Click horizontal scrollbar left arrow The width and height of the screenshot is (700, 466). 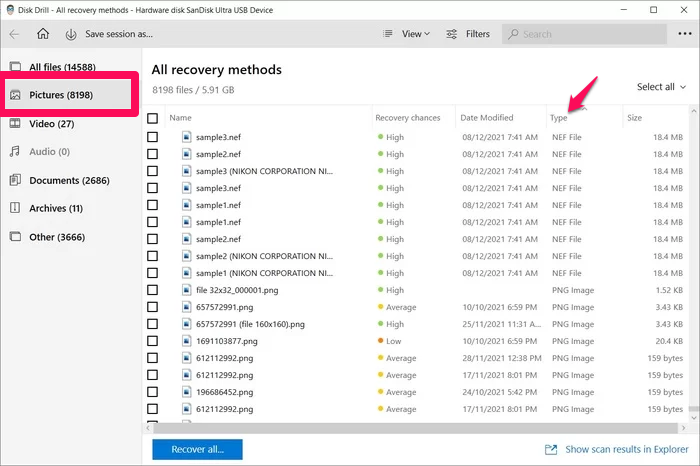[x=148, y=428]
